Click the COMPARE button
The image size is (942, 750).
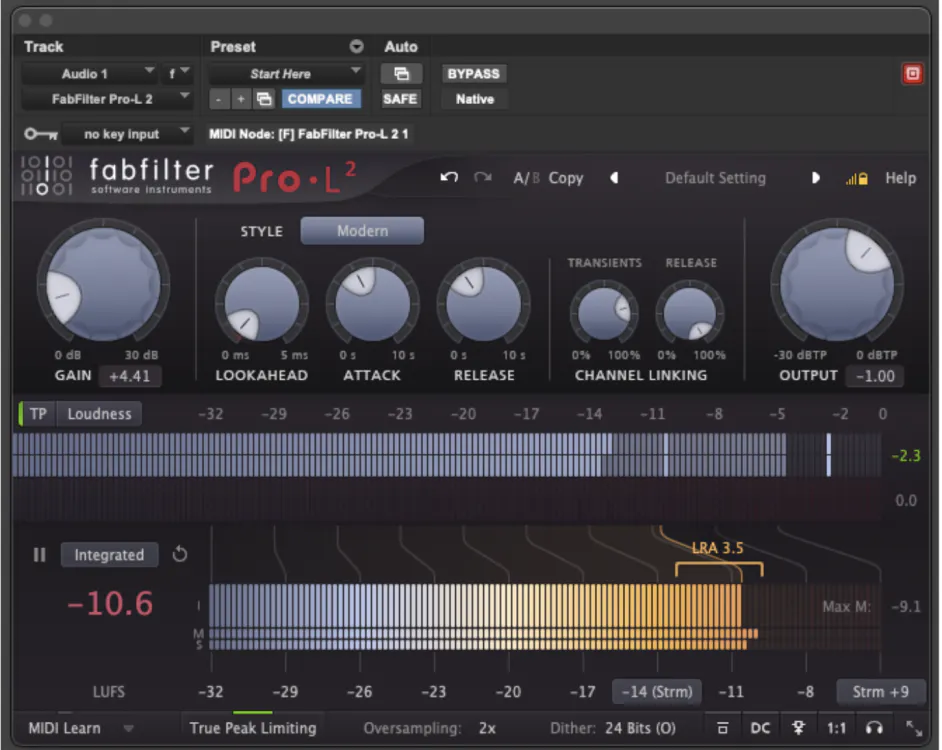pos(320,98)
